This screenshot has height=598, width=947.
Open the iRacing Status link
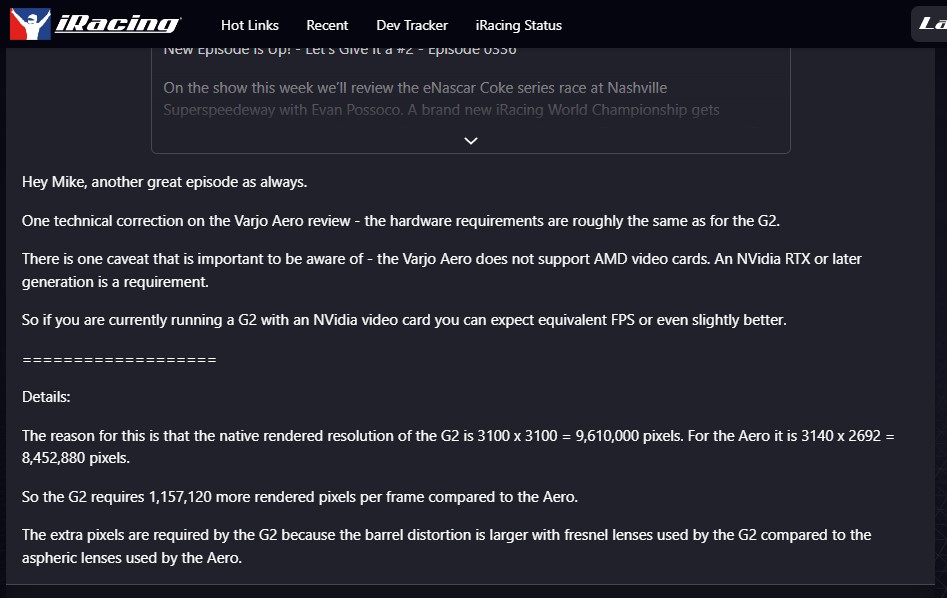[x=518, y=25]
